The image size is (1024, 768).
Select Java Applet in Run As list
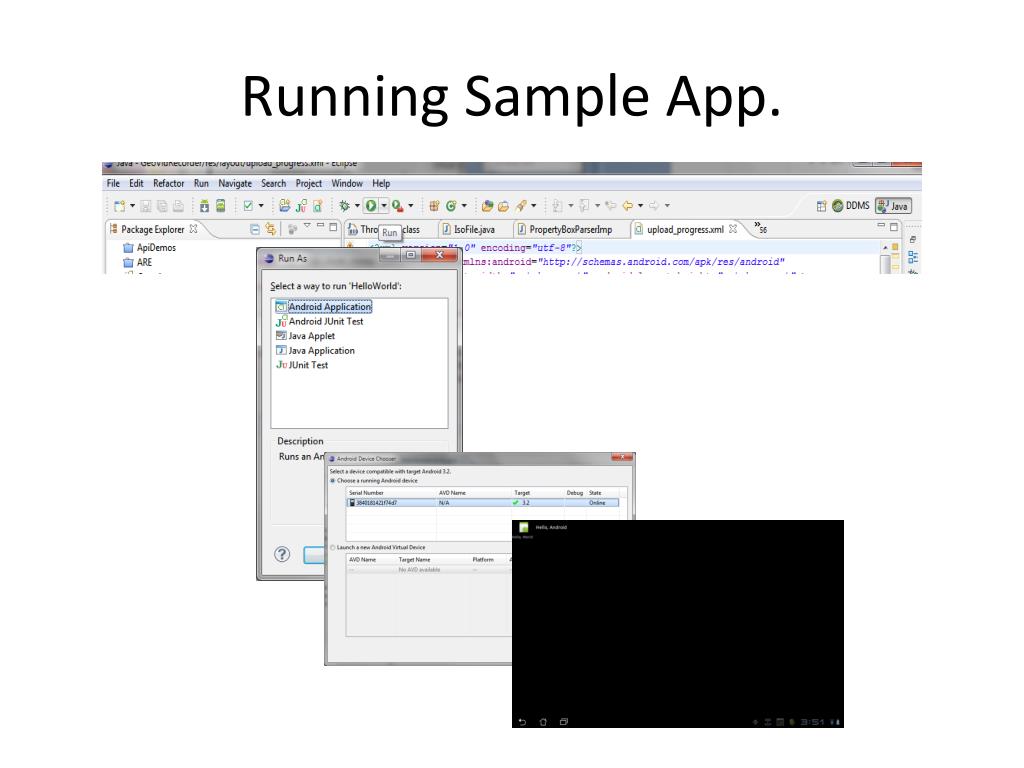pos(306,336)
